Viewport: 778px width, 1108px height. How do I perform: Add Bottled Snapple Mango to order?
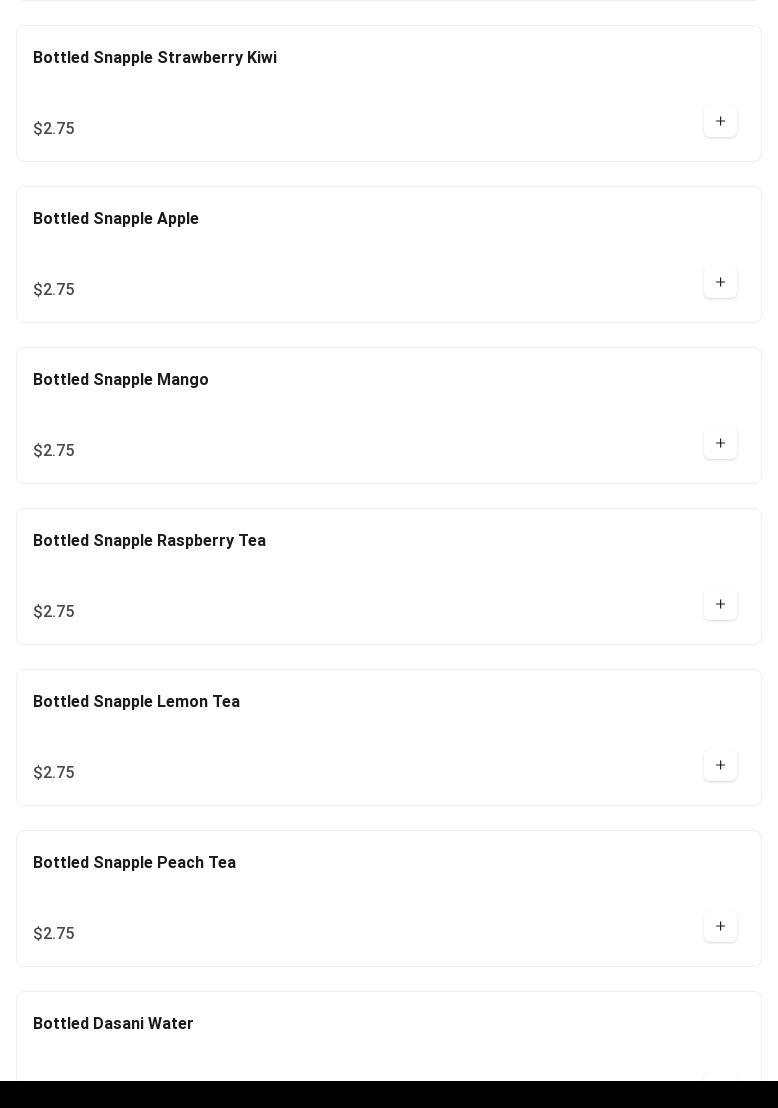pyautogui.click(x=720, y=444)
